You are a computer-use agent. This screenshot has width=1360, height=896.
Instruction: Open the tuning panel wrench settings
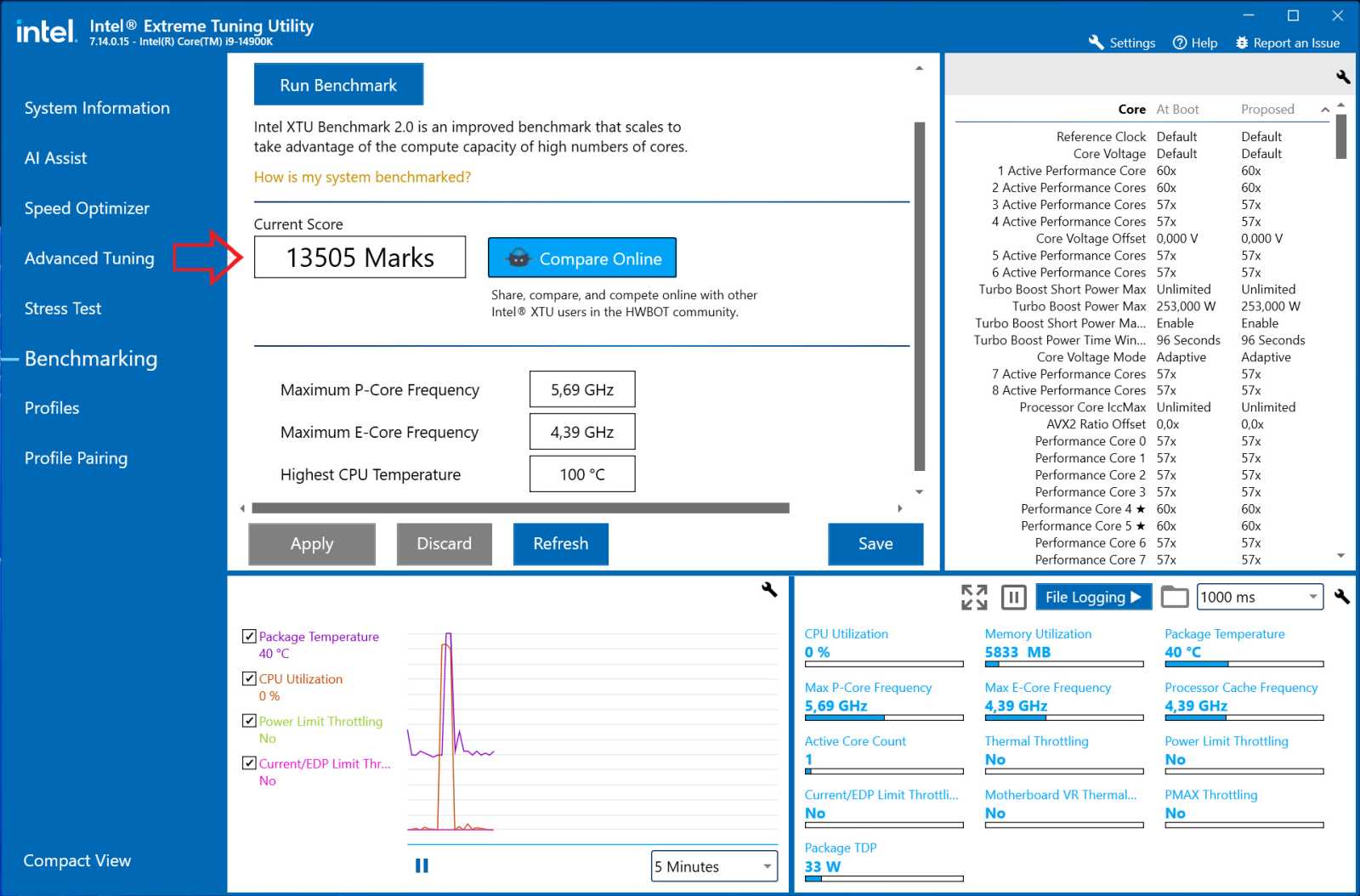(x=1343, y=77)
